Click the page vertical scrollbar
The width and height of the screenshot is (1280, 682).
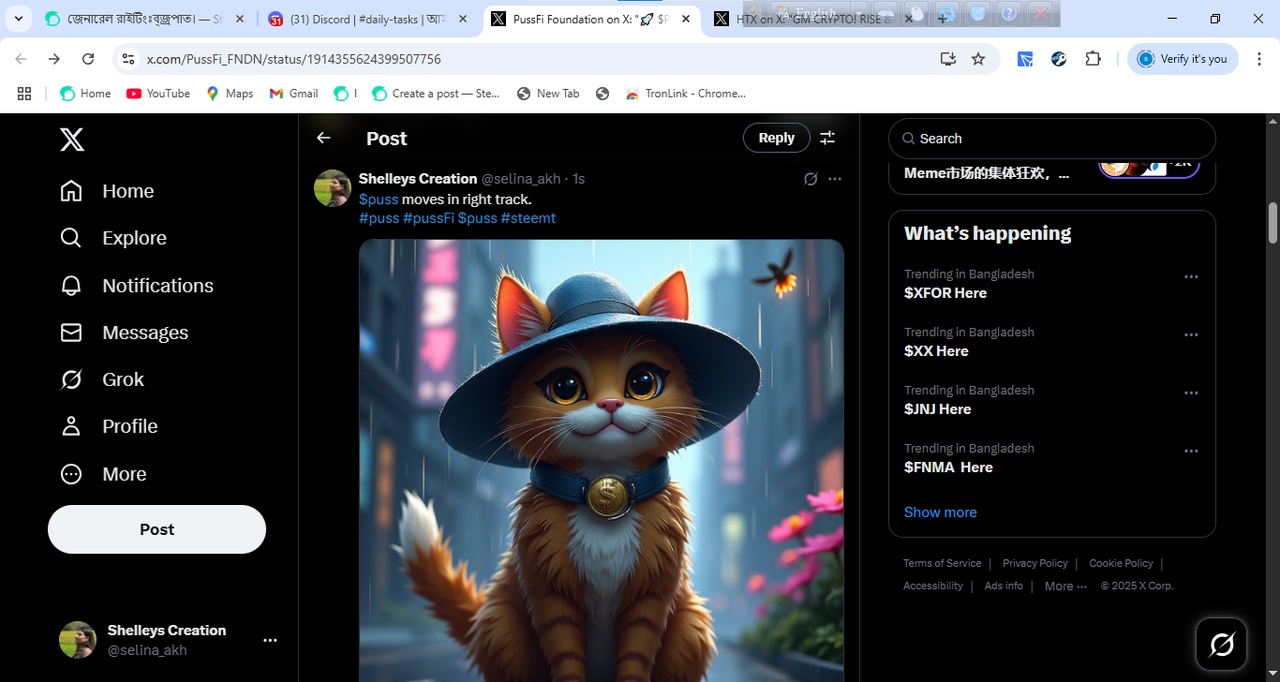[x=1273, y=222]
